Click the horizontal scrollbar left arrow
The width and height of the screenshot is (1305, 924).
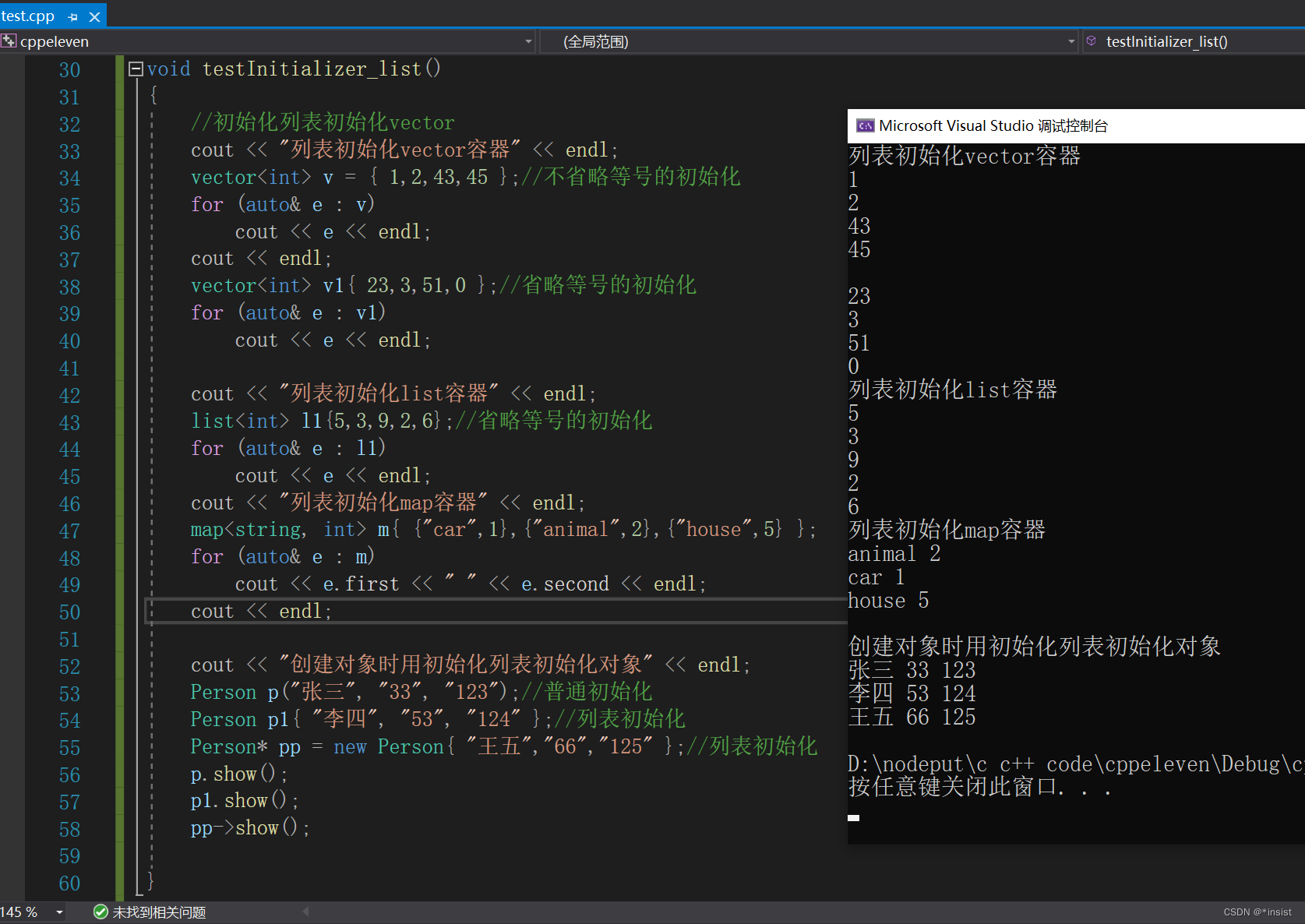point(306,912)
